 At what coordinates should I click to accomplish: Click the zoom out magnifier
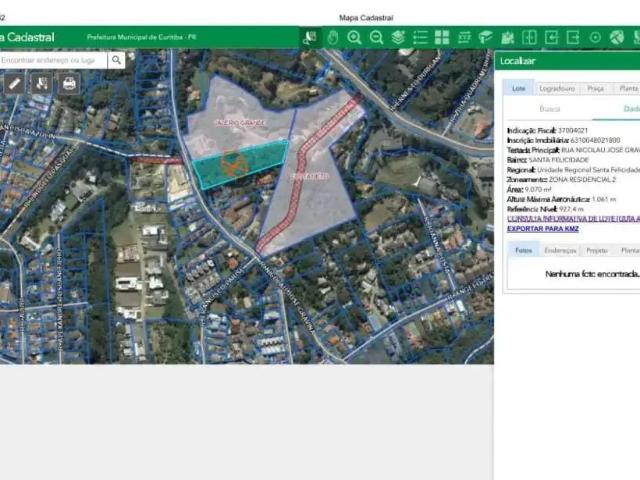(376, 37)
